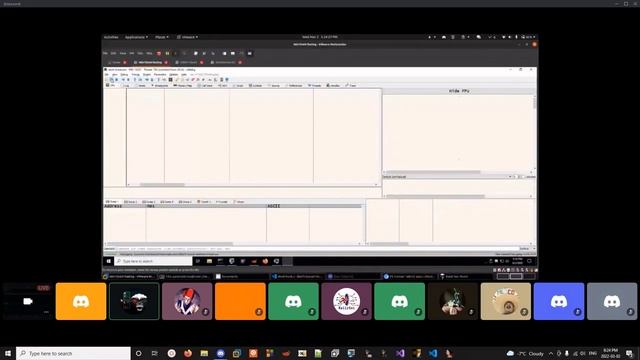Open File Explorer on the host taskbar
This screenshot has width=640, height=360.
[204, 353]
